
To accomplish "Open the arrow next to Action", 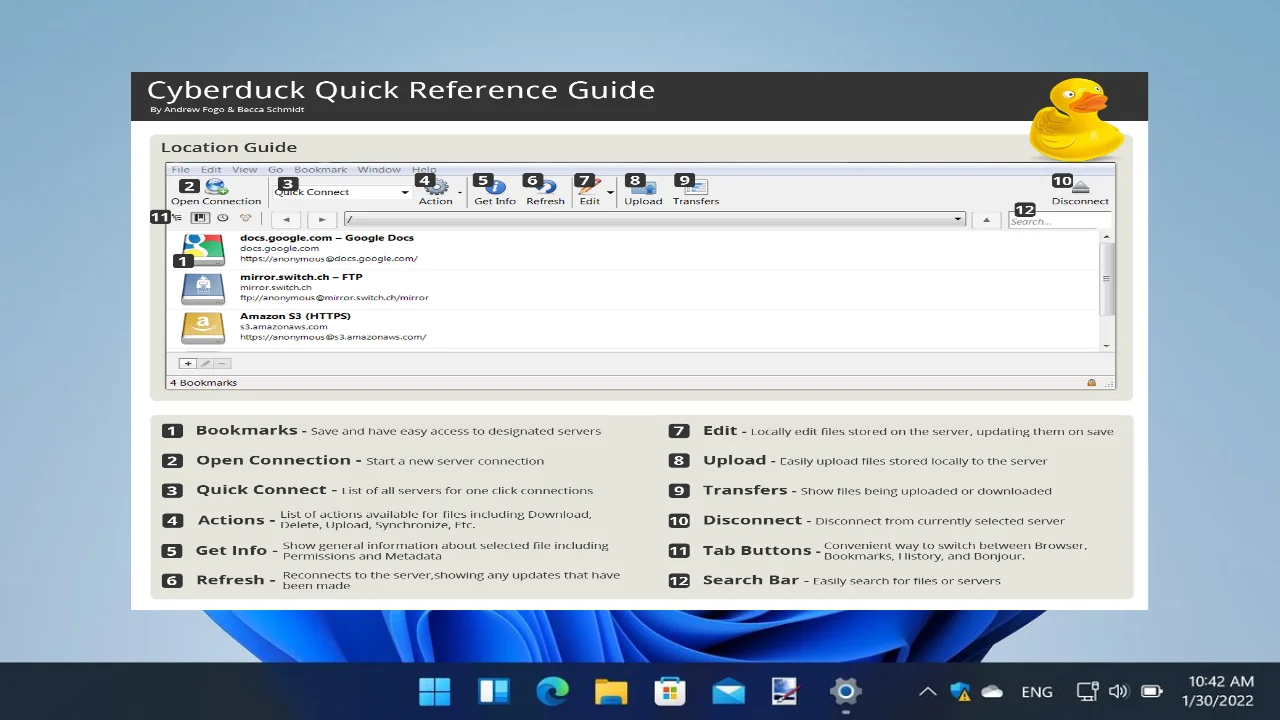I will [459, 192].
